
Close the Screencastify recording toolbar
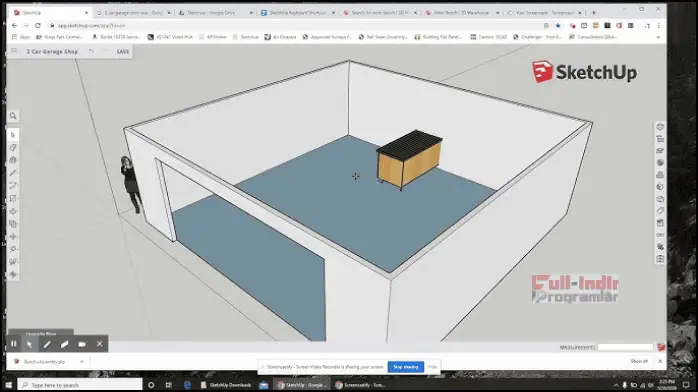pos(100,344)
